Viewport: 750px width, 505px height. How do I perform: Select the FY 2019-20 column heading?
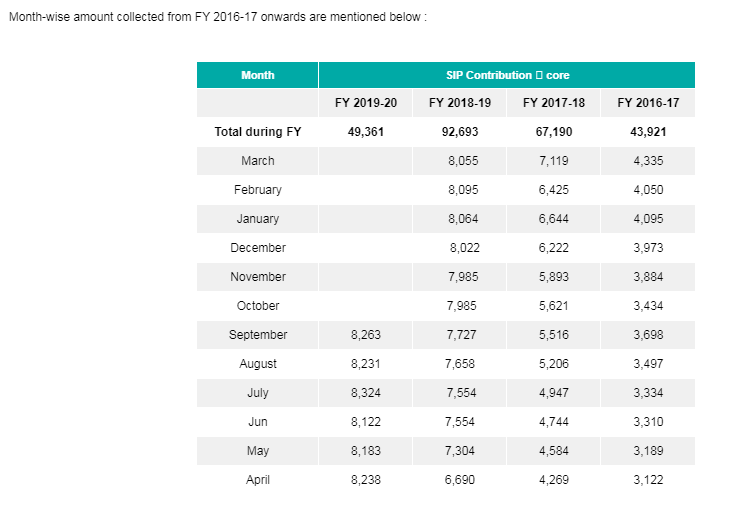(366, 103)
